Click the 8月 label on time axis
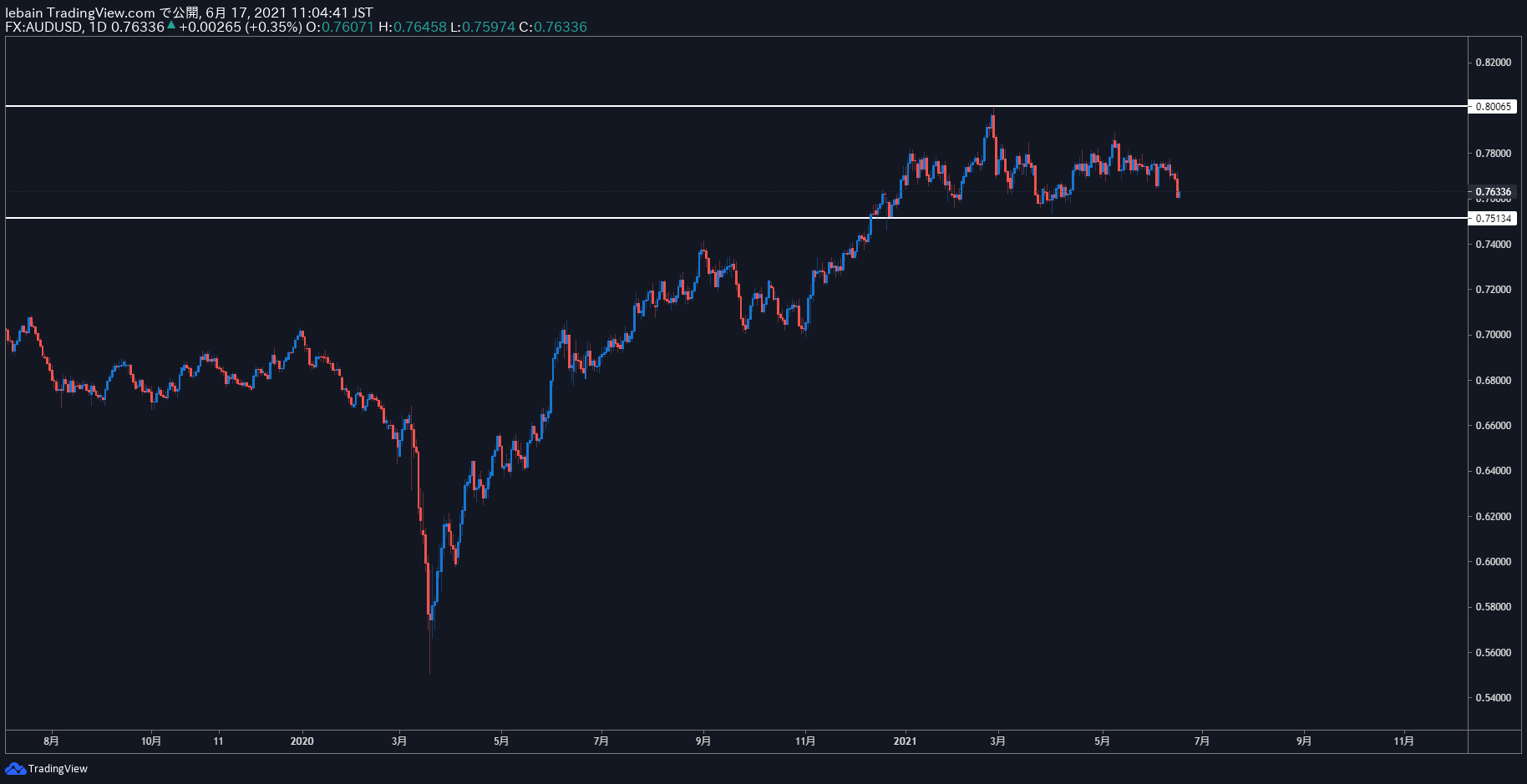This screenshot has height=784, width=1527. (51, 741)
